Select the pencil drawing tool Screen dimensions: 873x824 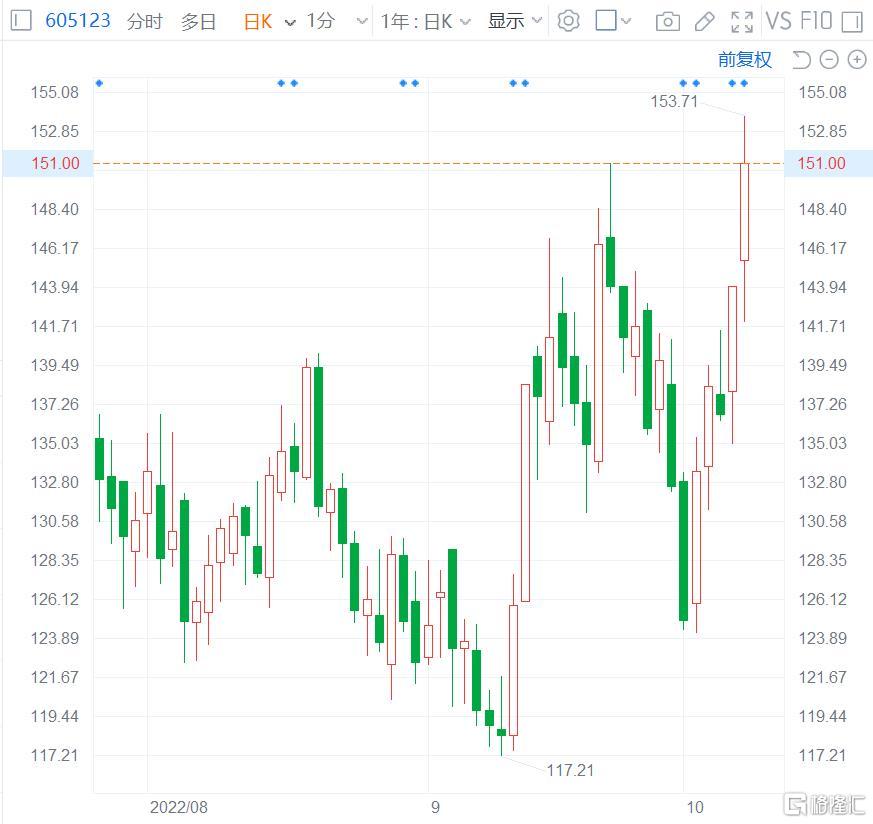click(705, 22)
